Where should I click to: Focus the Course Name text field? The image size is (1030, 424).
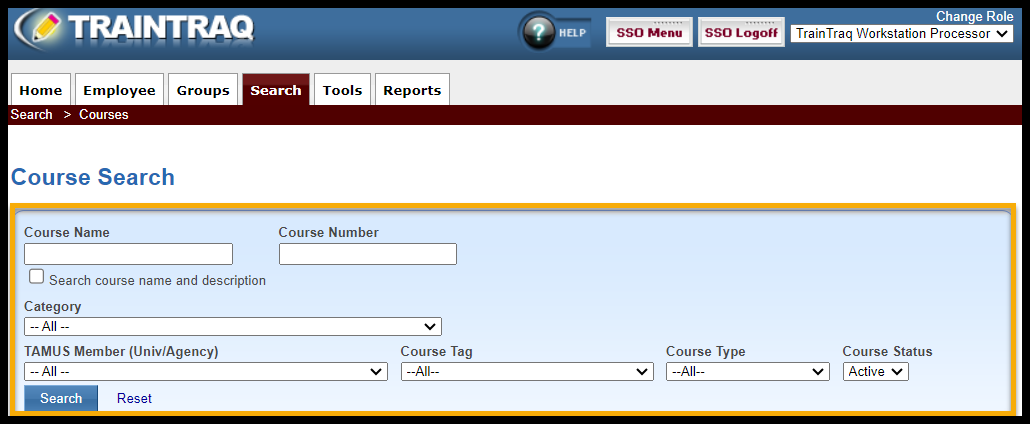click(x=128, y=254)
